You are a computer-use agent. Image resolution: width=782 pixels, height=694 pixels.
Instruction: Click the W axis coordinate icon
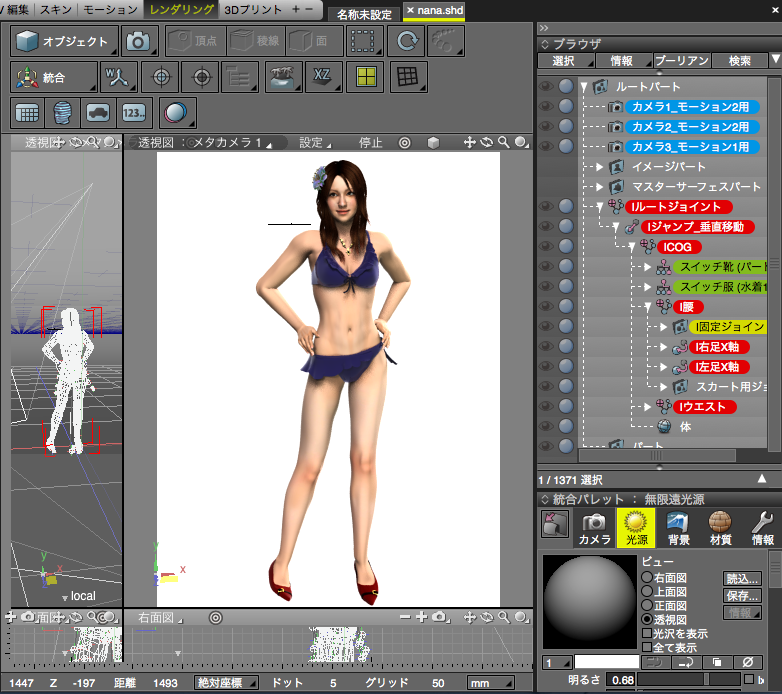point(119,77)
